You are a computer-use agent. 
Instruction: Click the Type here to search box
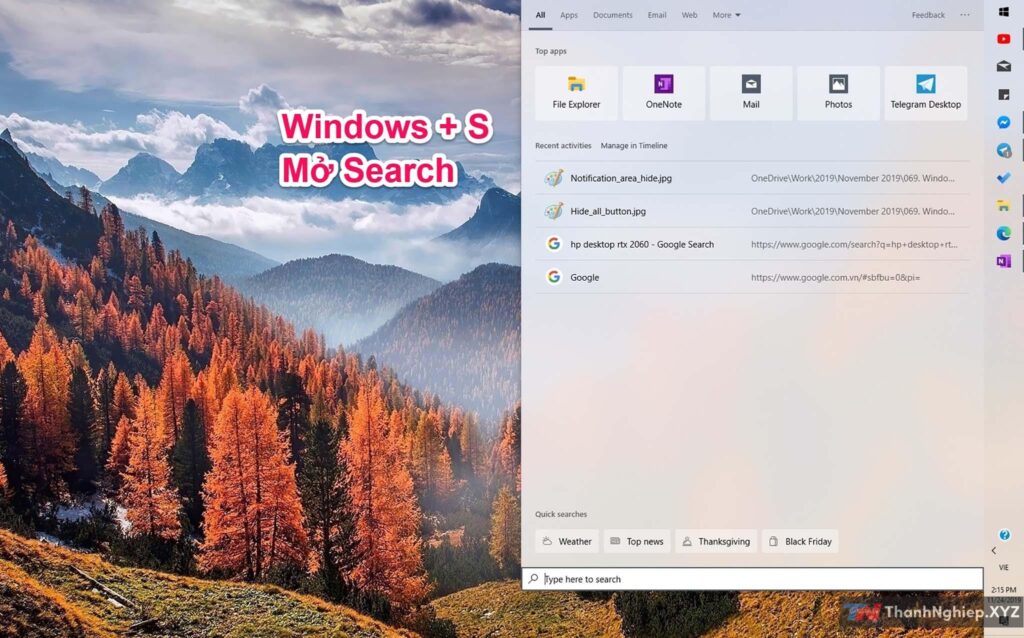pyautogui.click(x=752, y=579)
